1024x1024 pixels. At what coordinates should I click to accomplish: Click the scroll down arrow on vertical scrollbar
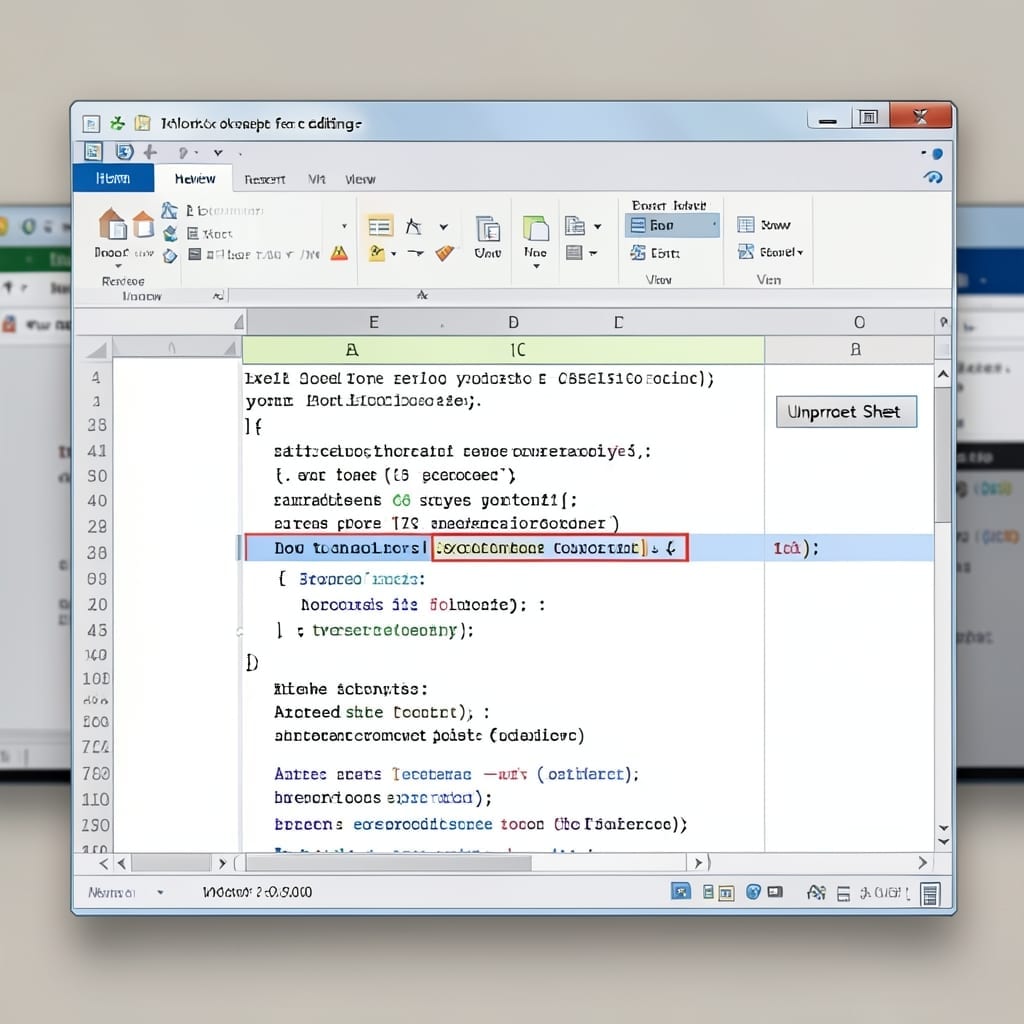point(944,827)
